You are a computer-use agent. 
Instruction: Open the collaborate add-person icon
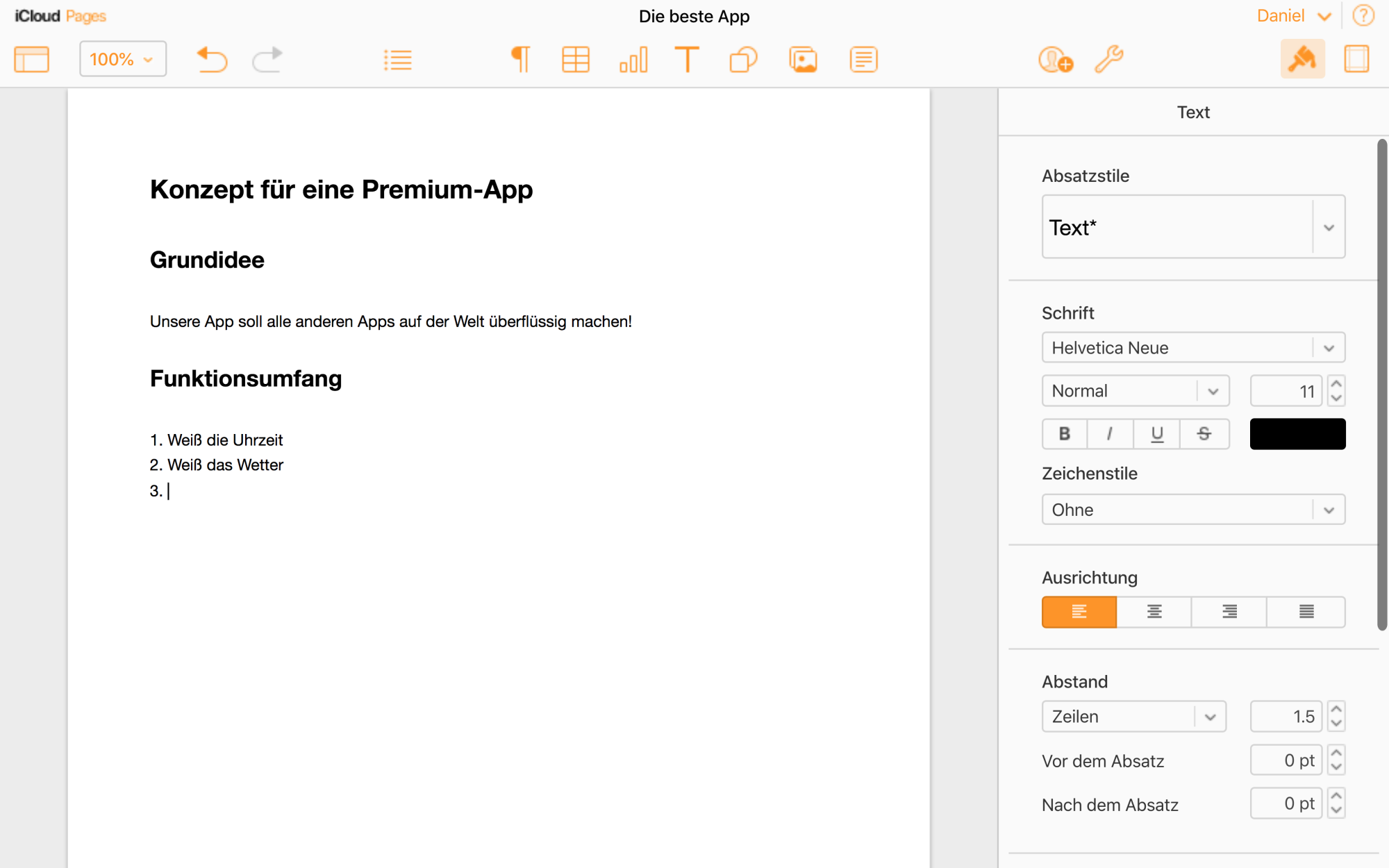point(1055,60)
